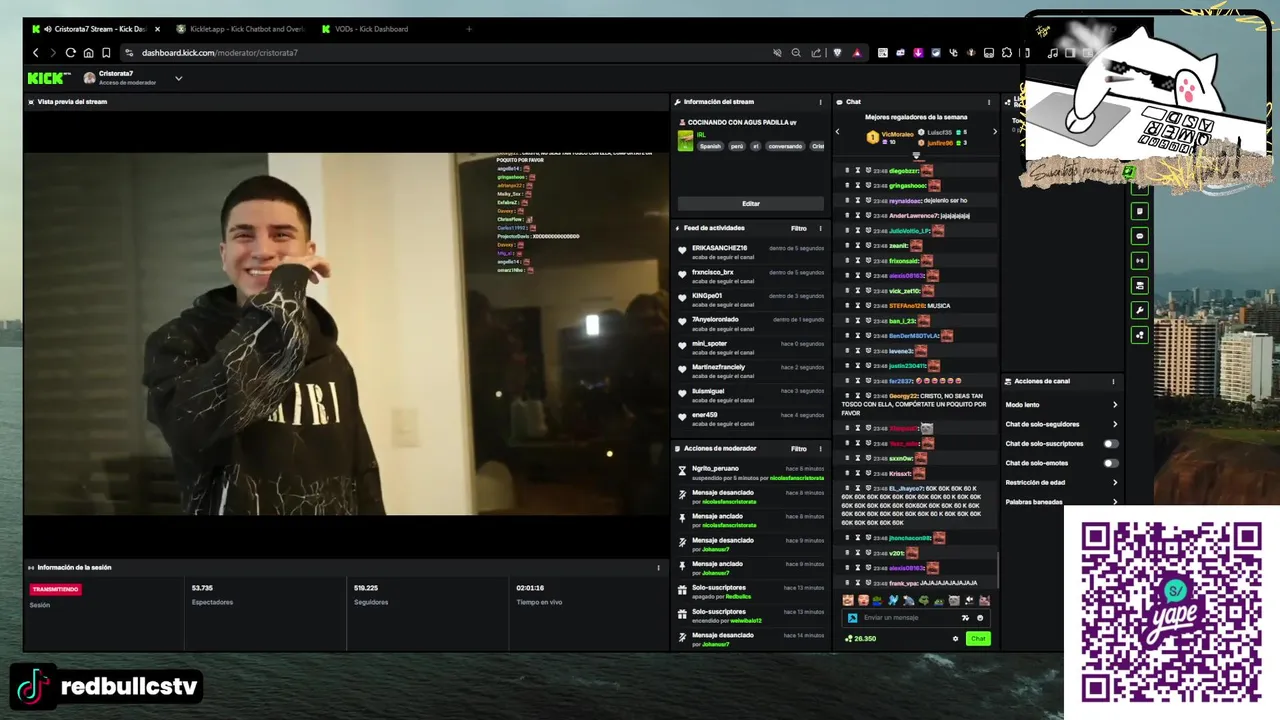Click the Brave shields icon in address bar
Screen dimensions: 1280x720
pyautogui.click(x=837, y=53)
